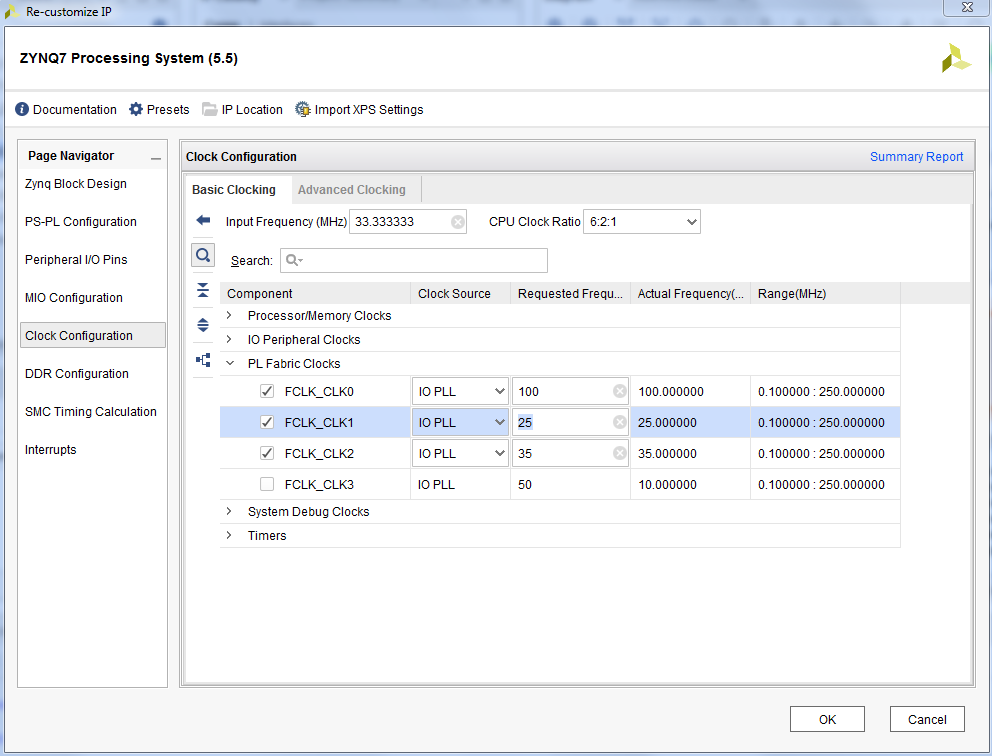992x756 pixels.
Task: Enable the FCLK_CLK3 checkbox
Action: pyautogui.click(x=267, y=485)
